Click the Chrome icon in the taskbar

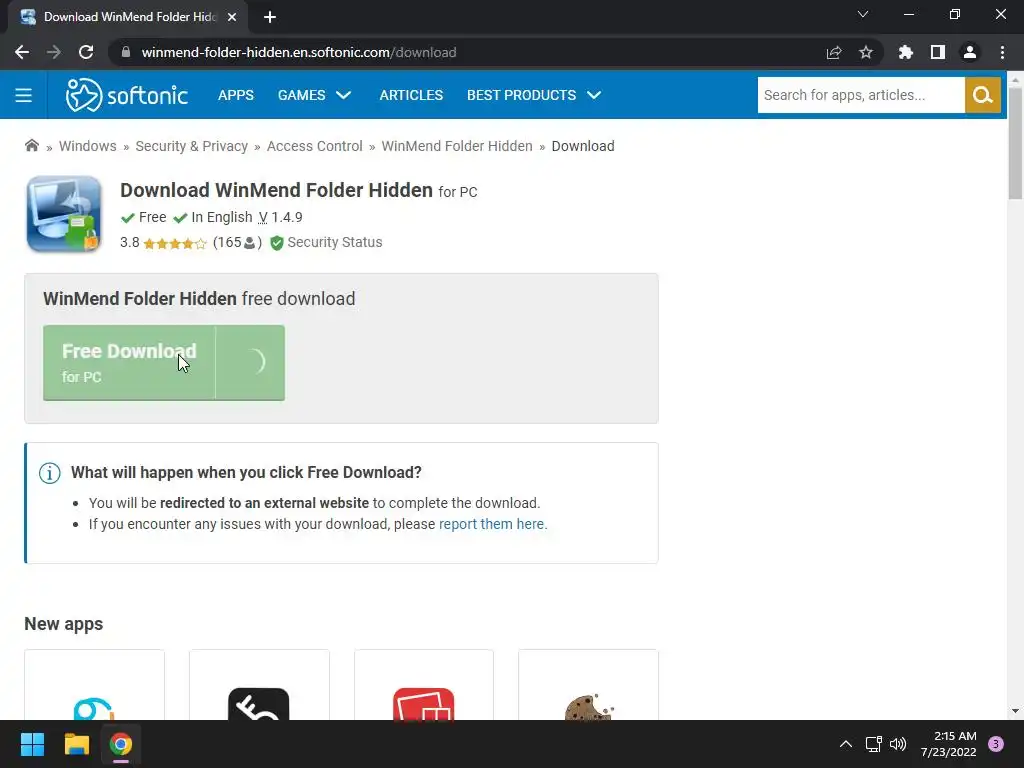pyautogui.click(x=121, y=744)
